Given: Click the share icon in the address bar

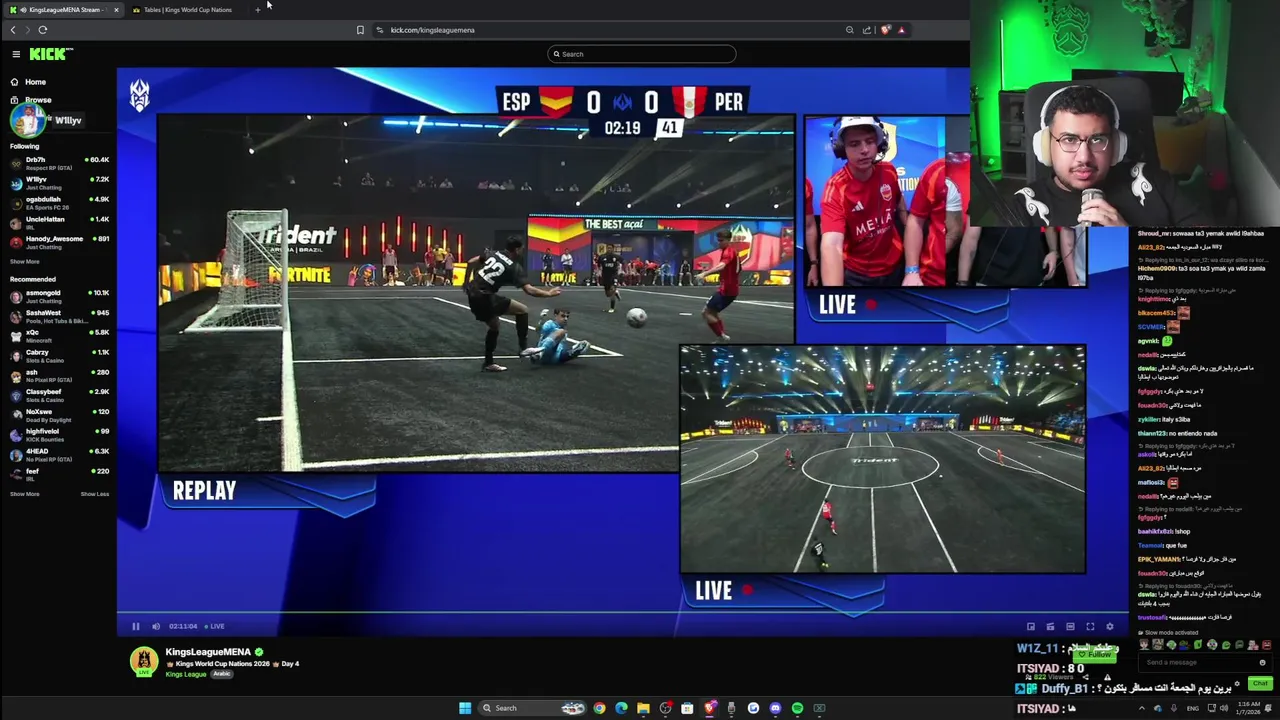Looking at the screenshot, I should (x=867, y=30).
